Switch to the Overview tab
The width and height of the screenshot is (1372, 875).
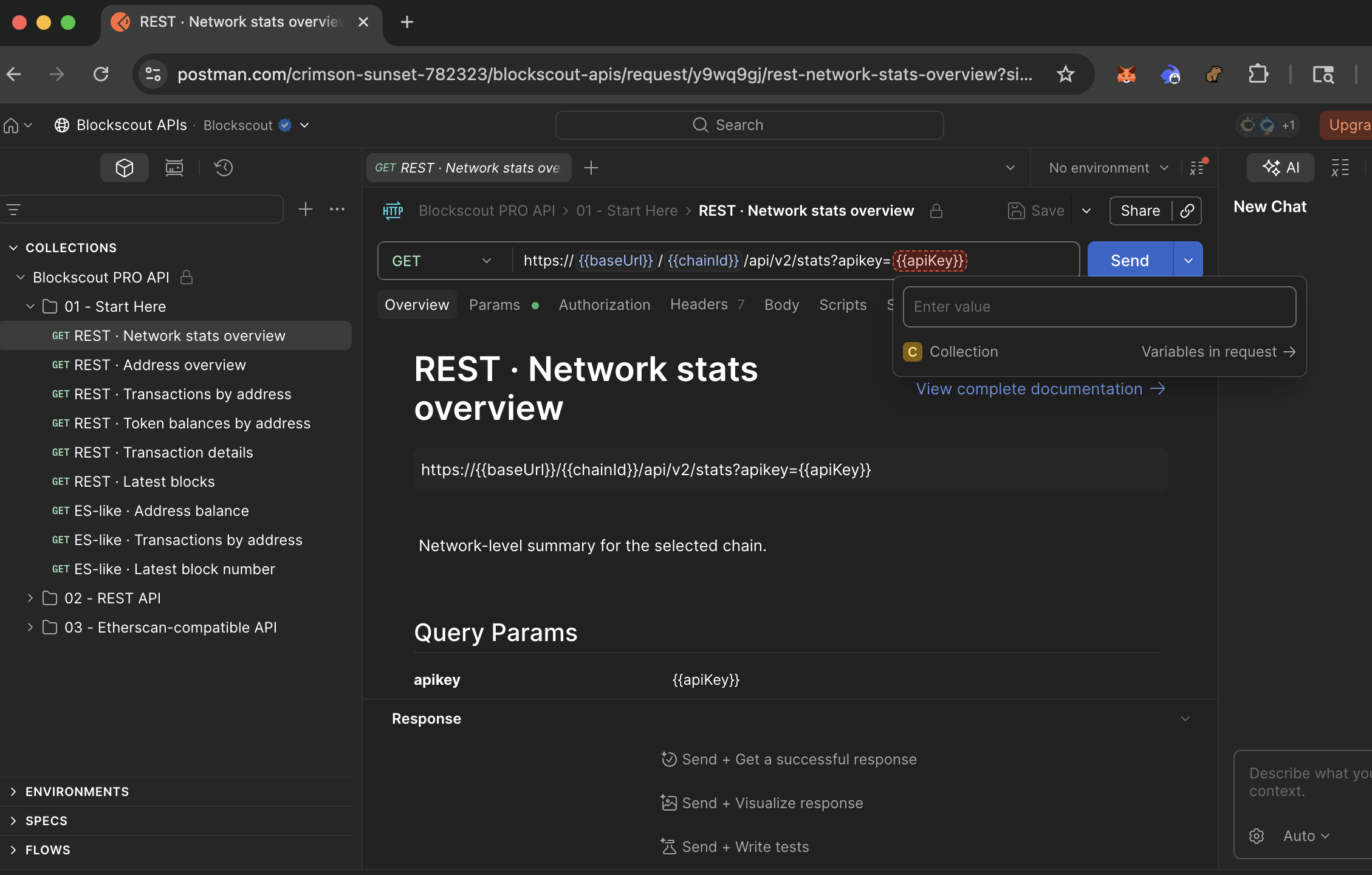pos(417,305)
